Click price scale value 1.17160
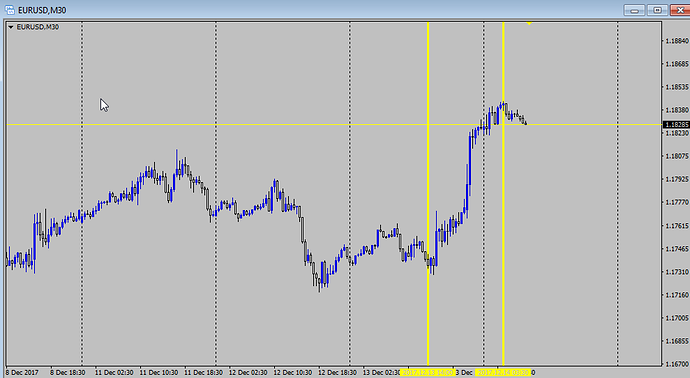This screenshot has width=690, height=378. point(677,295)
